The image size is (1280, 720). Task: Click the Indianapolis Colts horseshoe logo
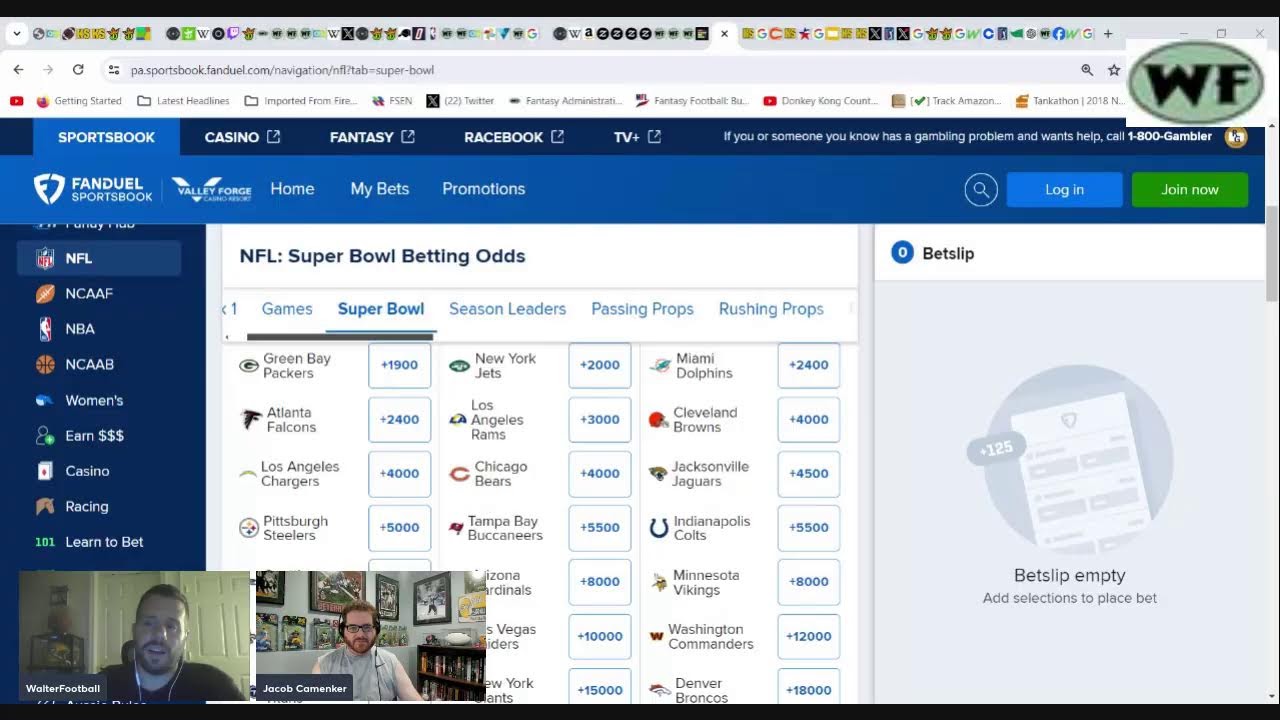click(x=659, y=528)
